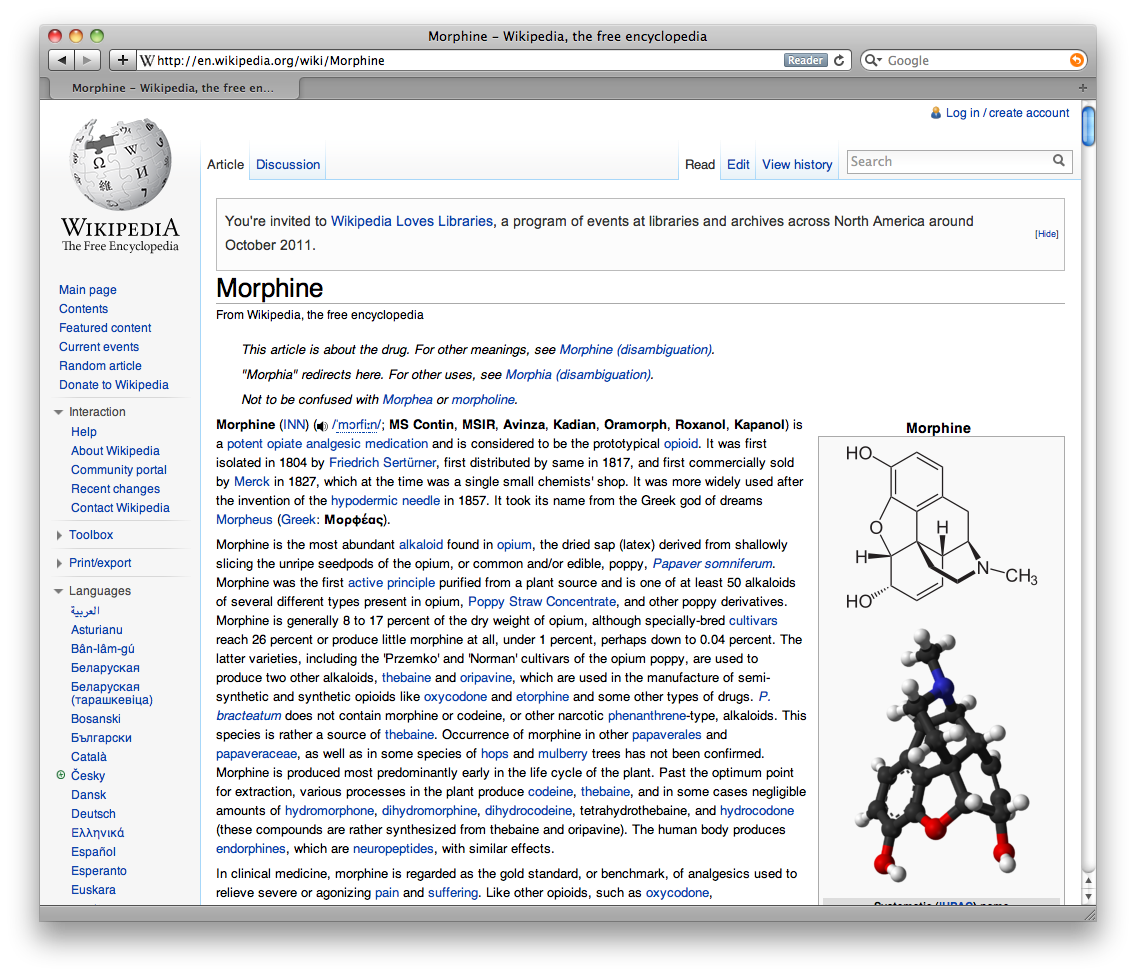Open the Featured content sidebar link
Image resolution: width=1136 pixels, height=976 pixels.
point(105,328)
